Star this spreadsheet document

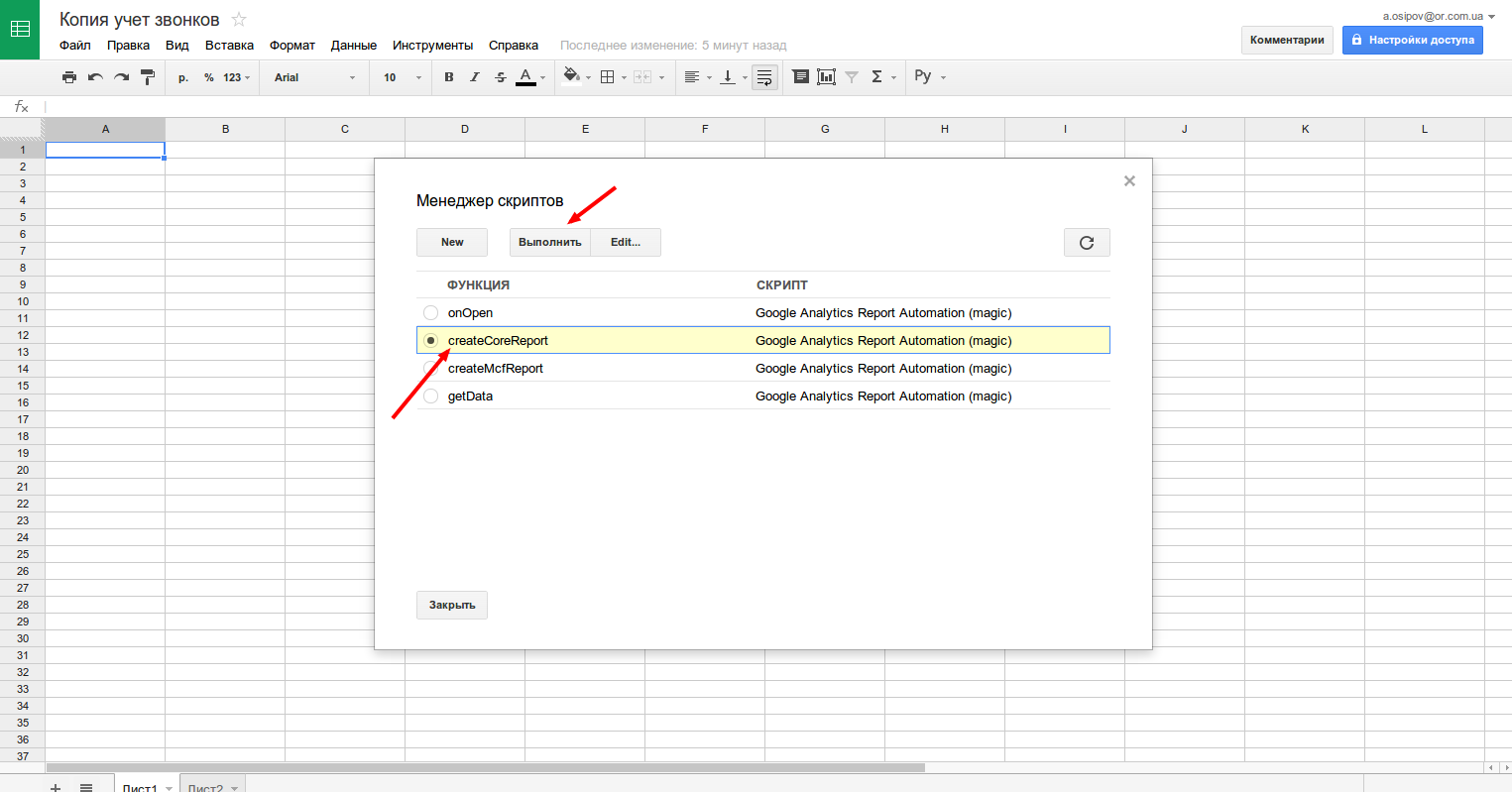[239, 20]
